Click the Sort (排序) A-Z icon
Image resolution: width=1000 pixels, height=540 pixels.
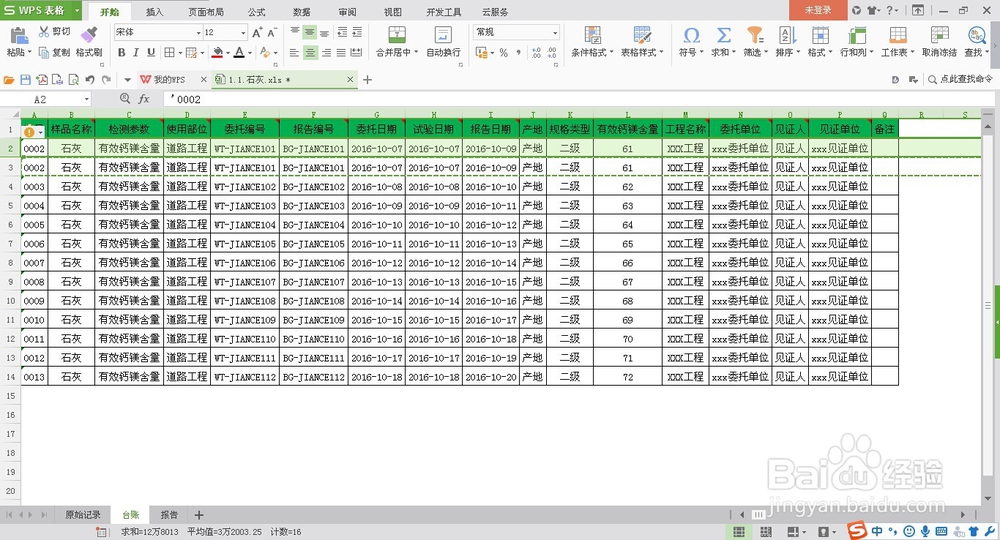[787, 34]
